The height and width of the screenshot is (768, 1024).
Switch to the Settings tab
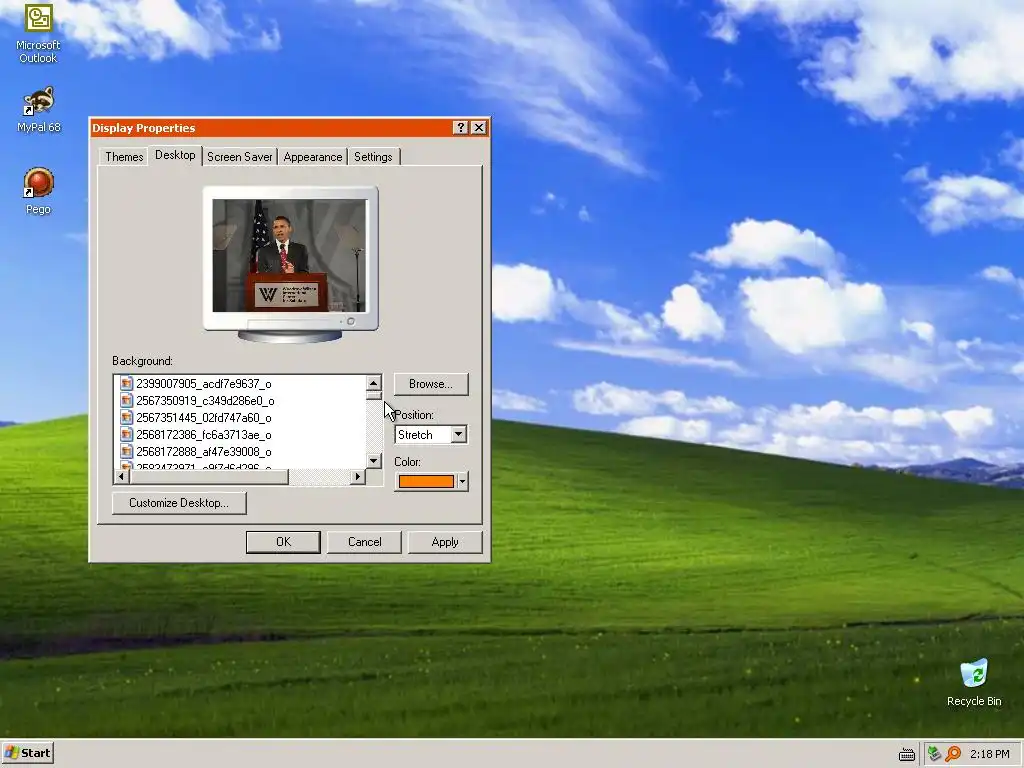373,157
